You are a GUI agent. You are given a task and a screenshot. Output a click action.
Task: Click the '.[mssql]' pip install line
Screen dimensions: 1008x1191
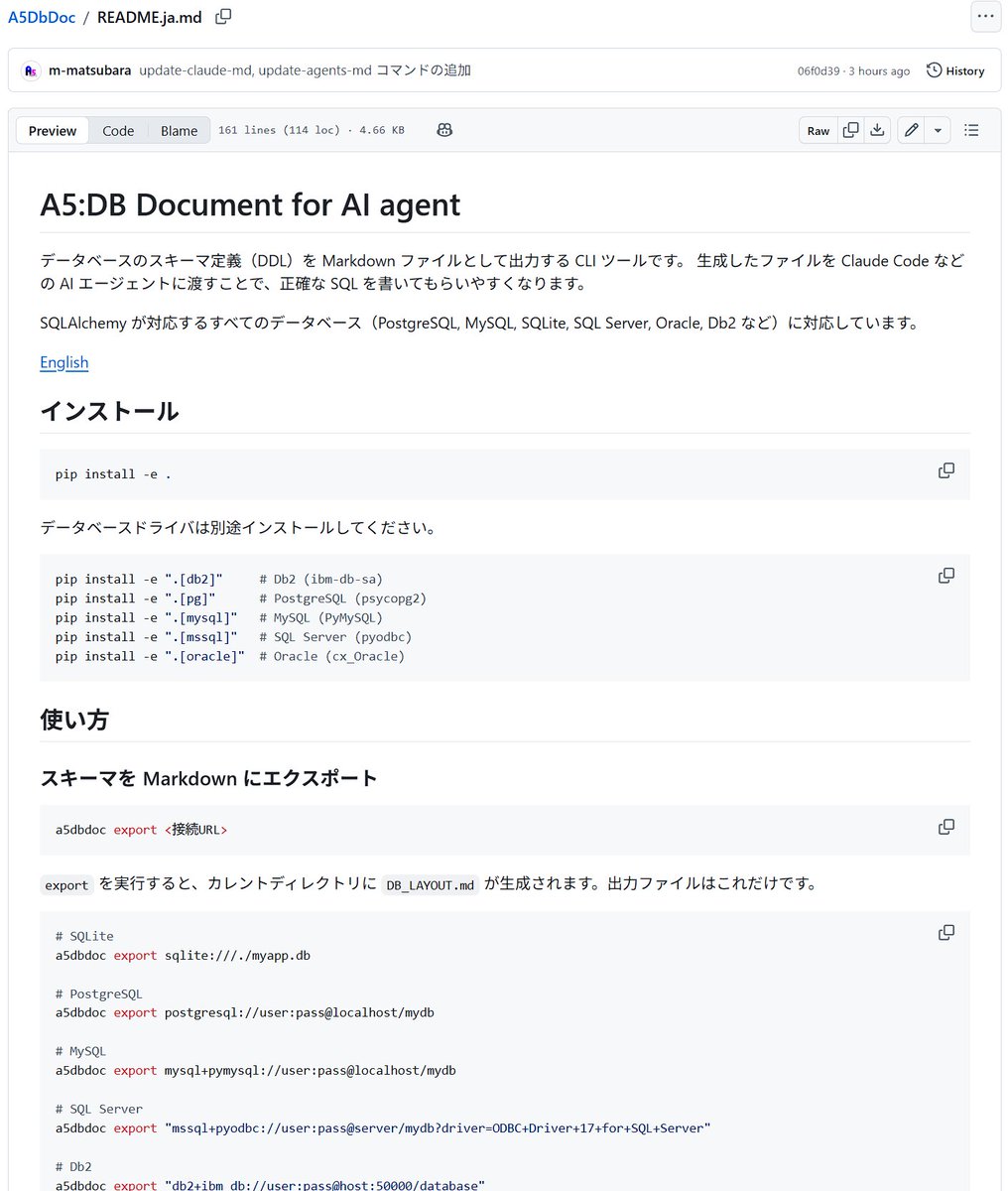coord(233,637)
